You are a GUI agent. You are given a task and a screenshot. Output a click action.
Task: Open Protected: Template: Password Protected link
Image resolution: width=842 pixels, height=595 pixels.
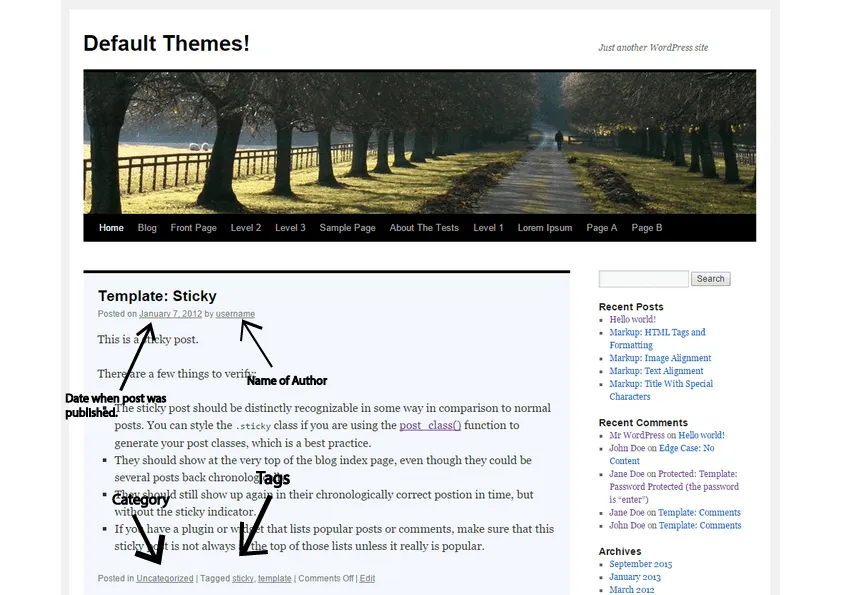[674, 487]
